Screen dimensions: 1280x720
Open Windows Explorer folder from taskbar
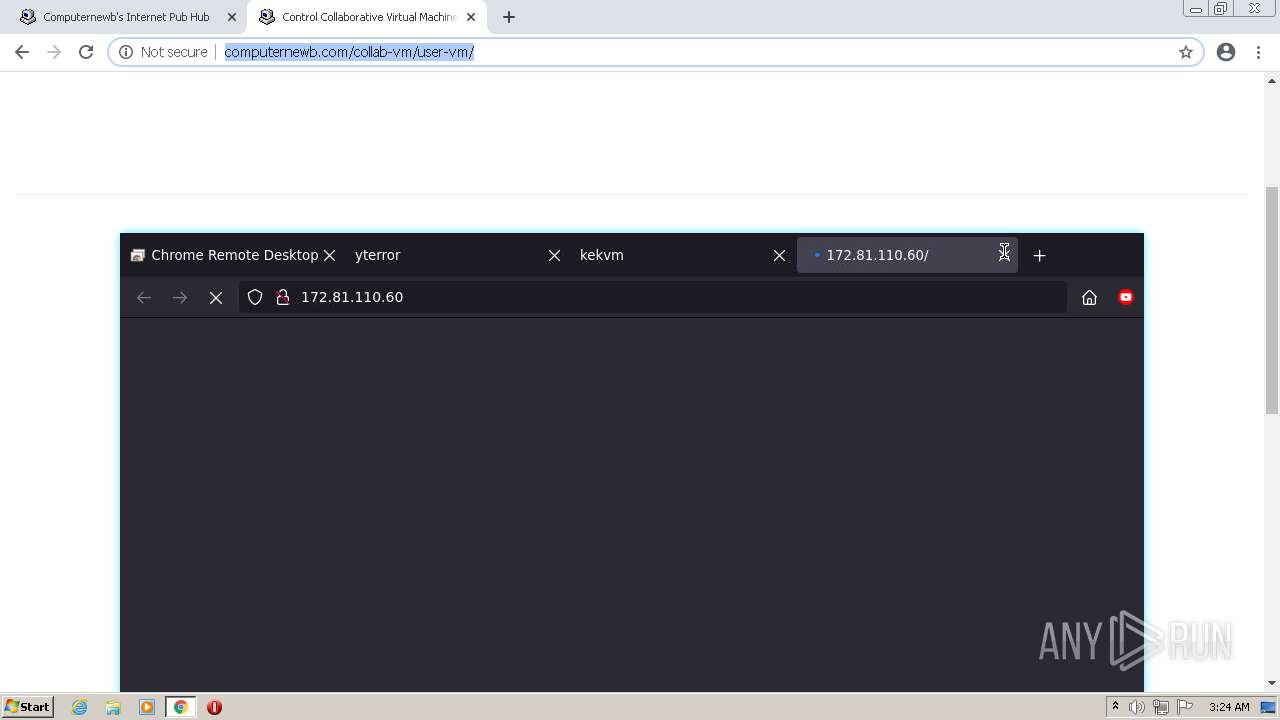pyautogui.click(x=113, y=707)
